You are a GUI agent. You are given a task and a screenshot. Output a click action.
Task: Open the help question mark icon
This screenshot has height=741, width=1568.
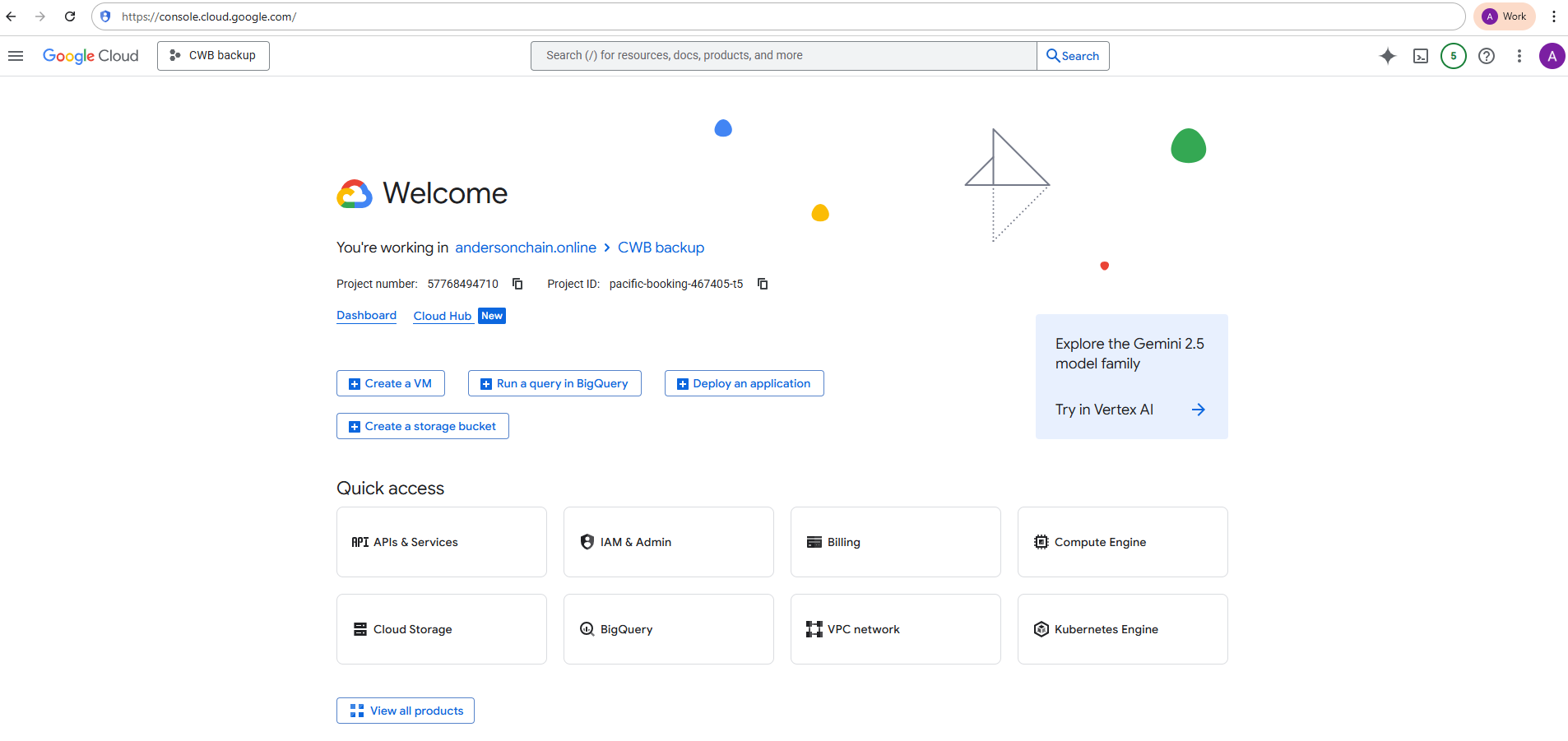click(x=1487, y=56)
